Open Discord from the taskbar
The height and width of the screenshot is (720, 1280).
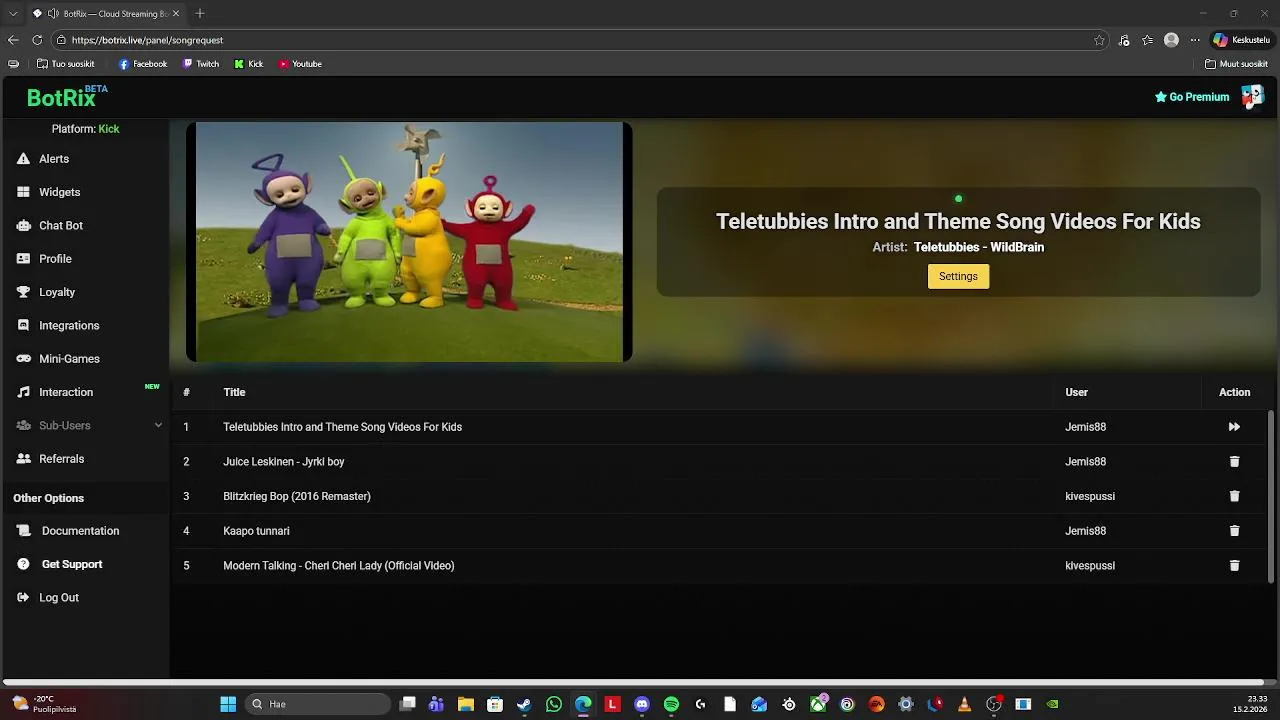(642, 704)
